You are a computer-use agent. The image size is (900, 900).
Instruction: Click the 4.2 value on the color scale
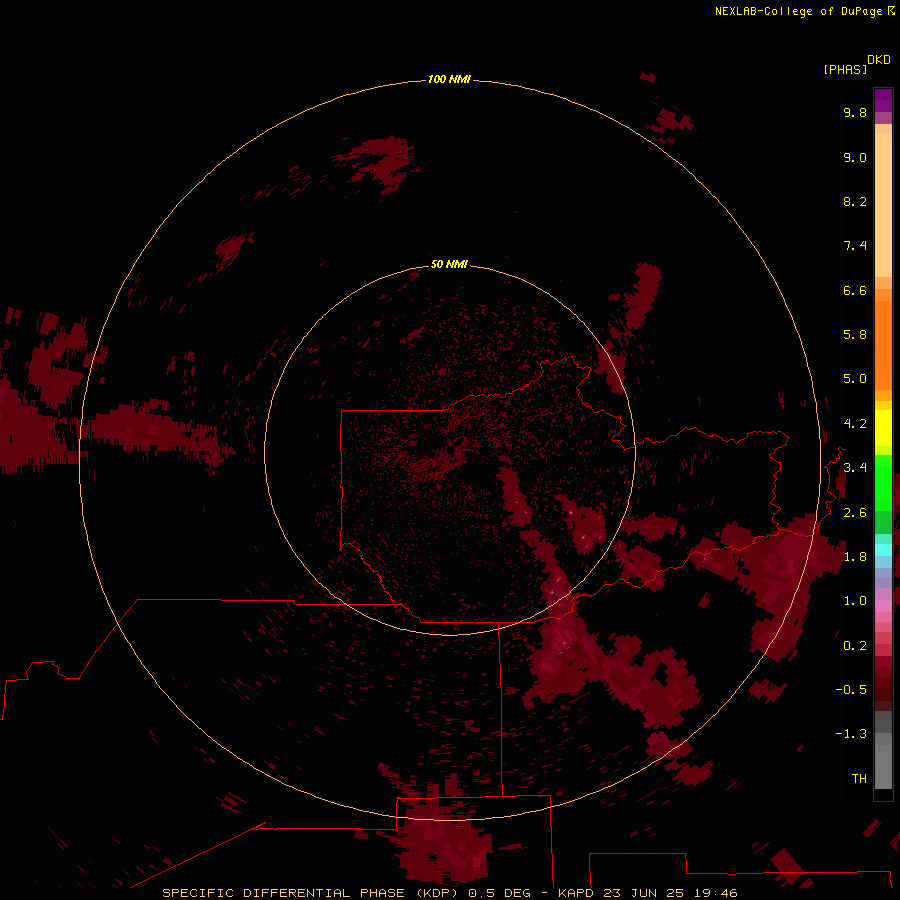click(855, 424)
